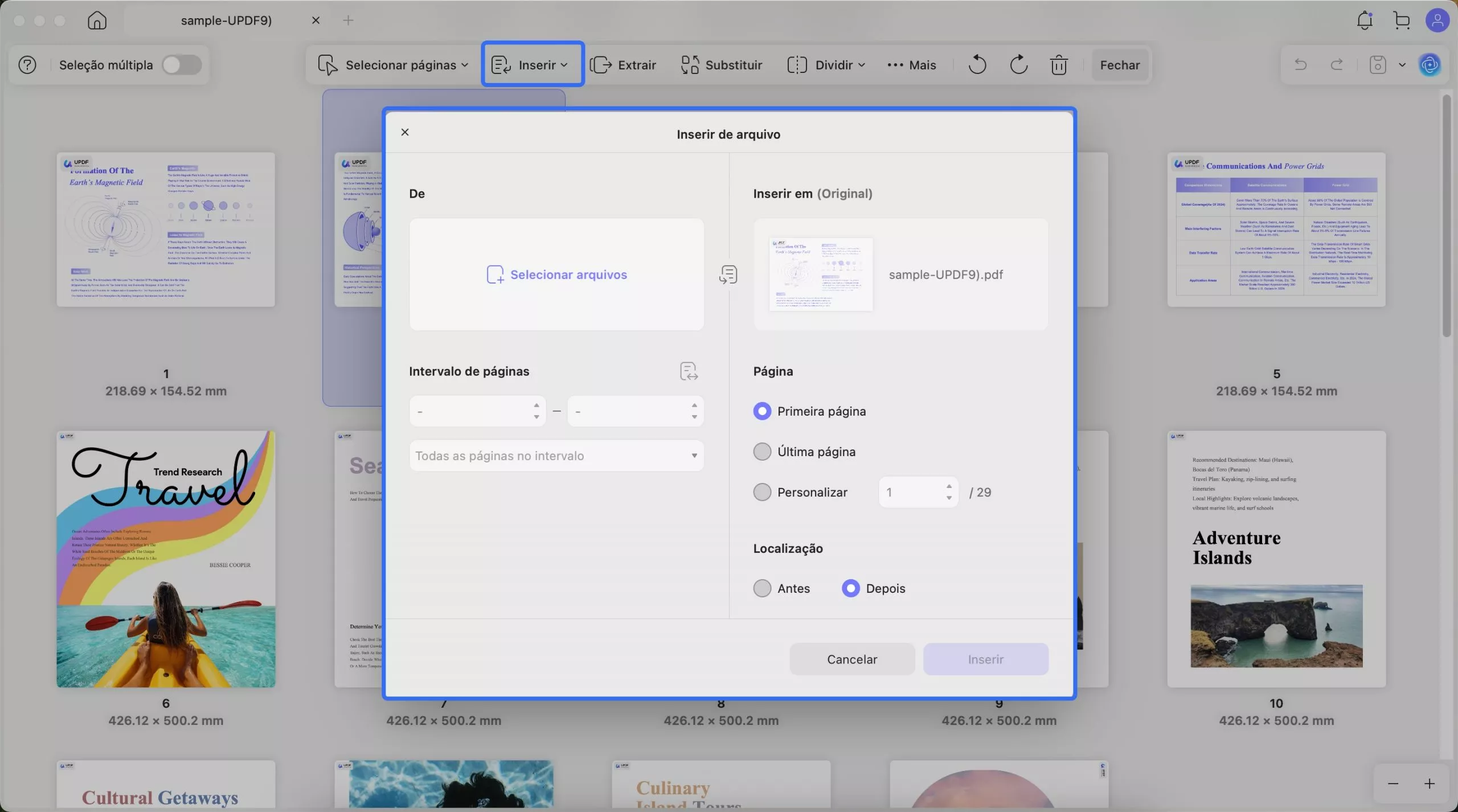Image resolution: width=1458 pixels, height=812 pixels.
Task: Click the rotate clockwise icon
Action: tap(1018, 65)
